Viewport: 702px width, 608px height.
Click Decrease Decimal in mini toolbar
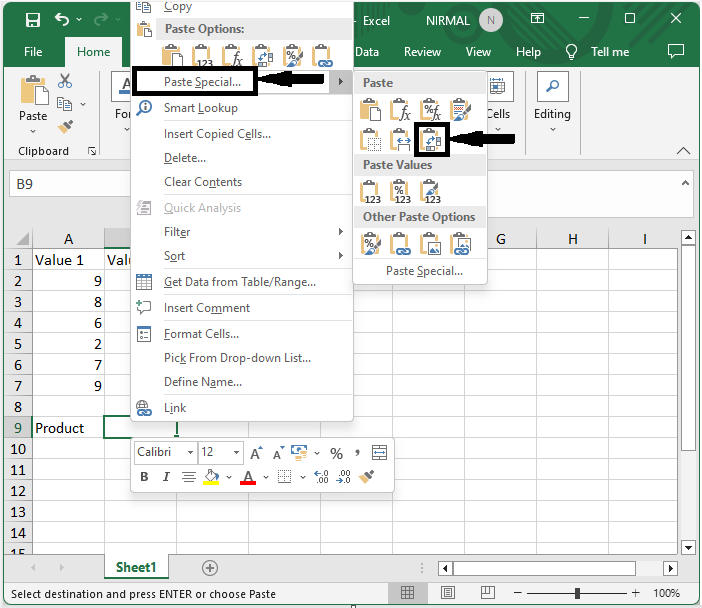343,477
